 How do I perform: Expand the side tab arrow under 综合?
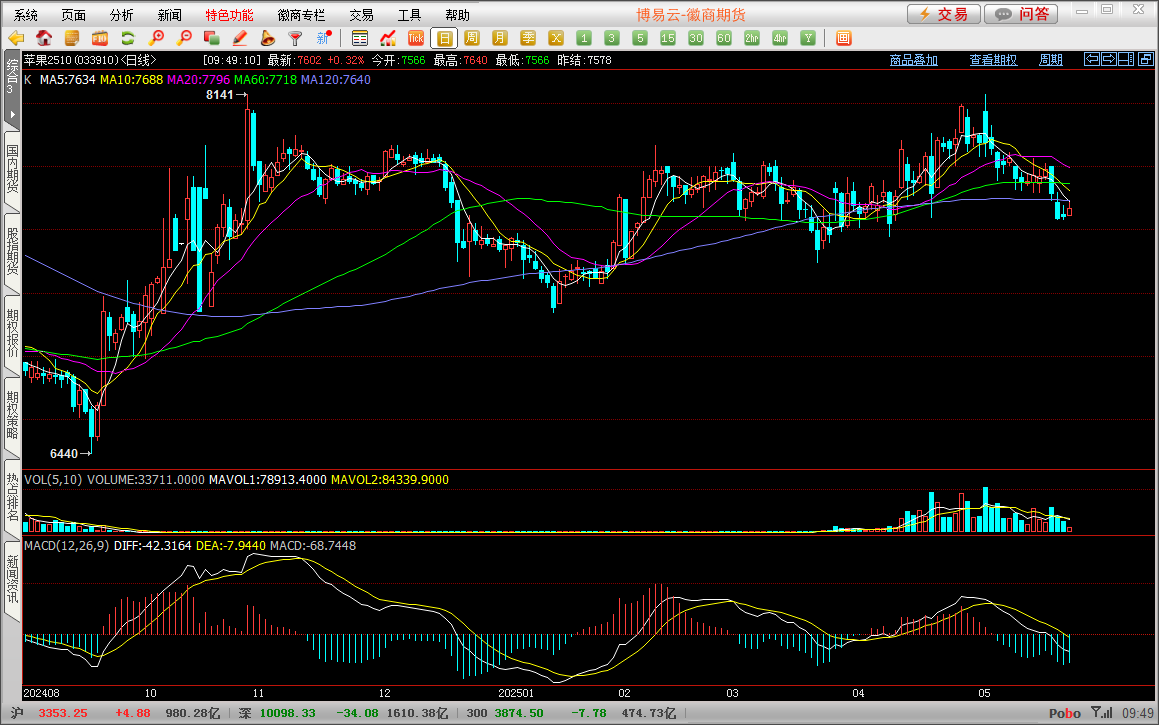(x=12, y=115)
